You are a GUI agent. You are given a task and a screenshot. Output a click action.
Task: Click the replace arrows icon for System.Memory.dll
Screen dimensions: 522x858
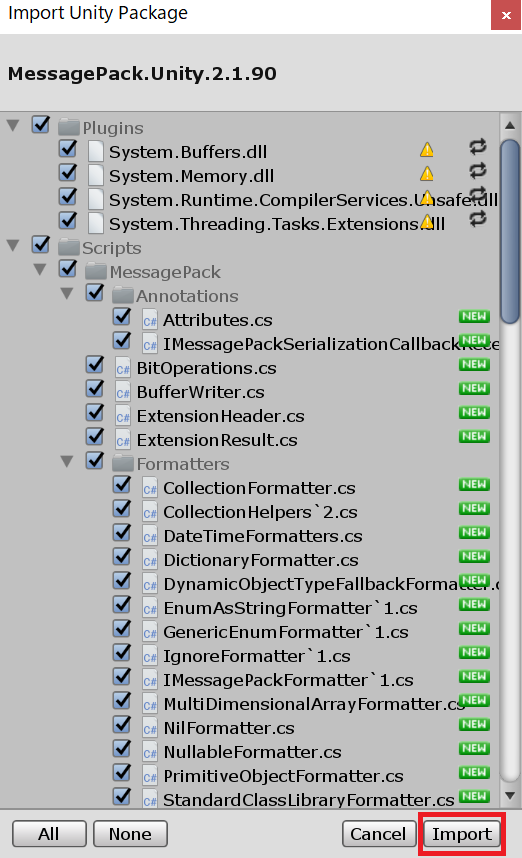pos(478,171)
